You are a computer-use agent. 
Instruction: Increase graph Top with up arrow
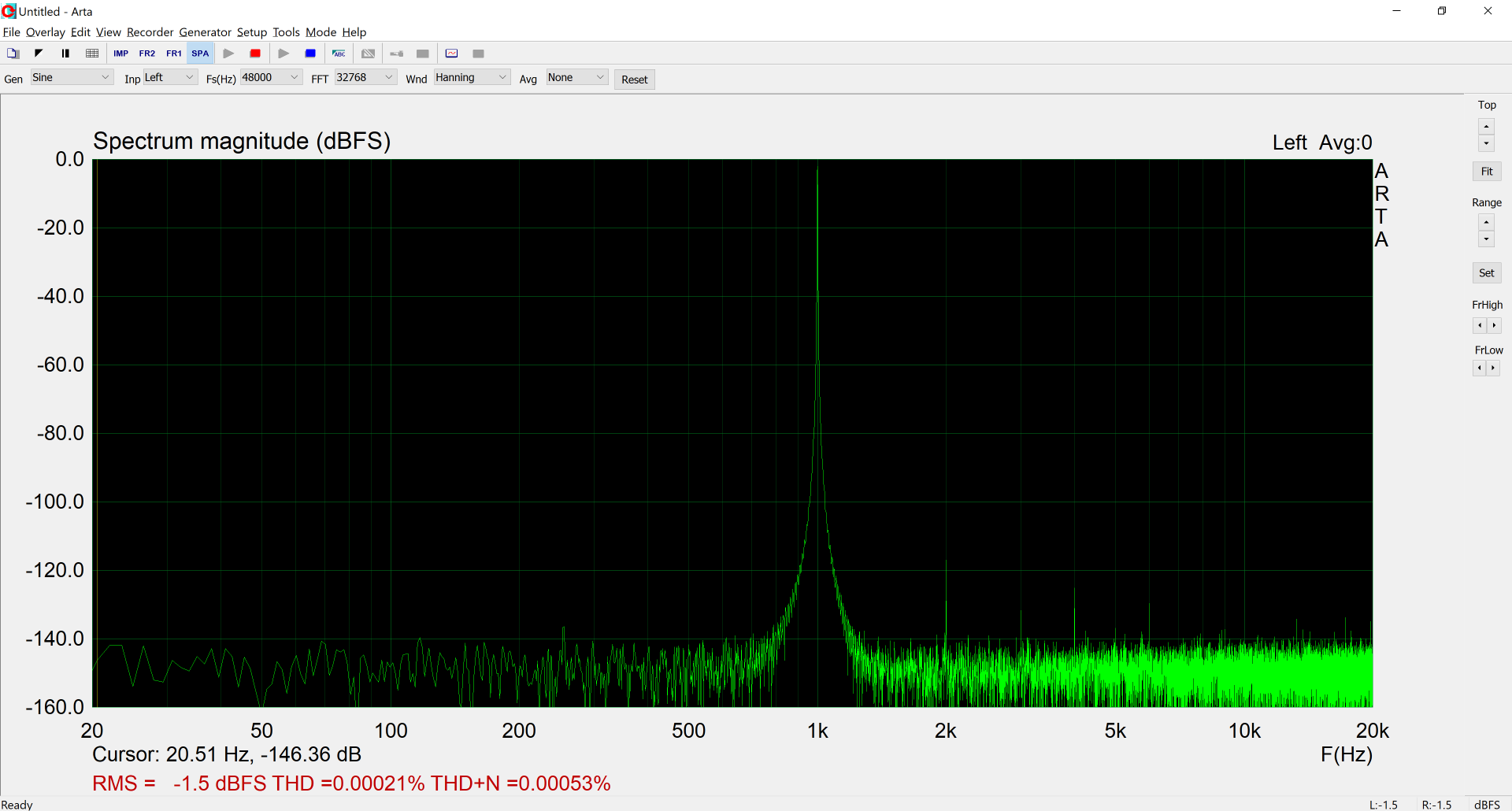click(x=1486, y=127)
